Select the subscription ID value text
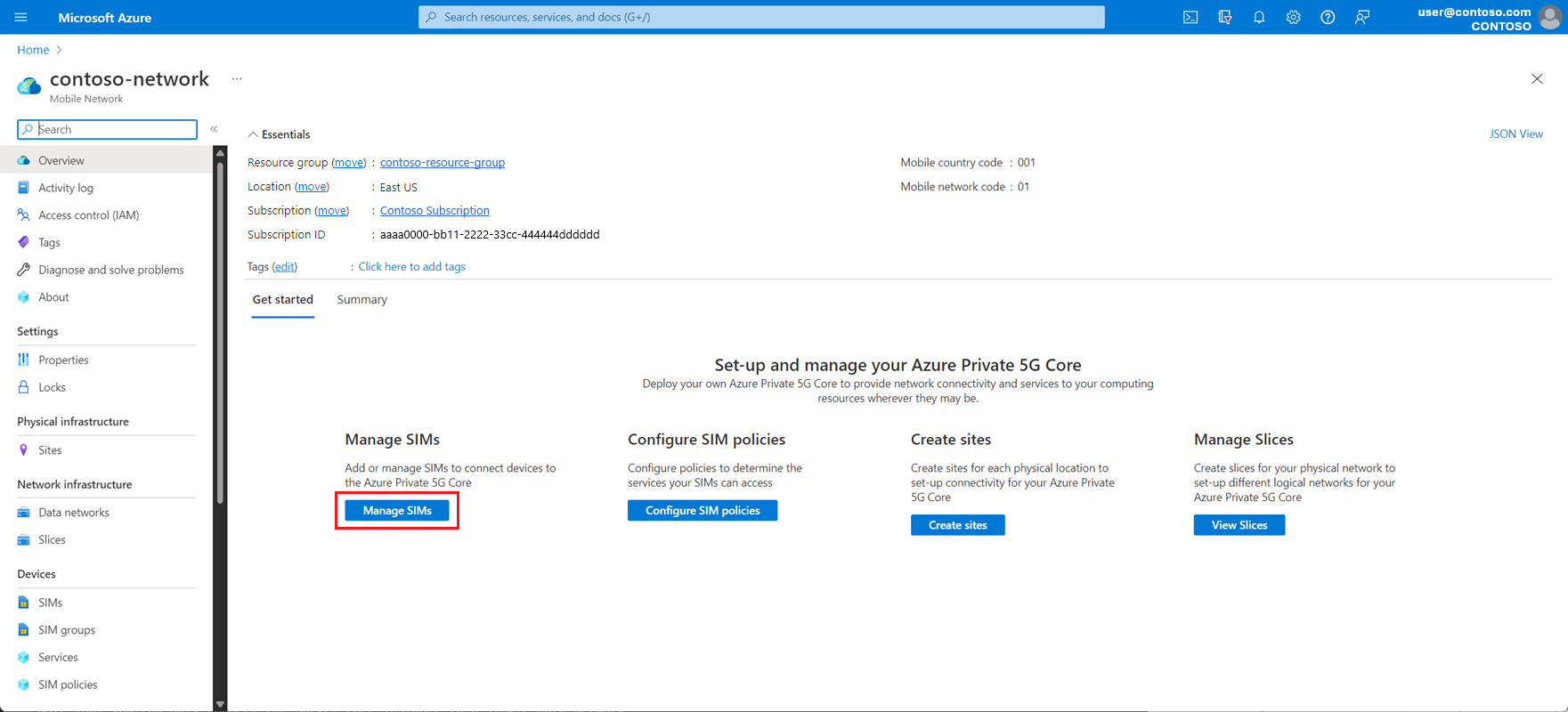 490,235
